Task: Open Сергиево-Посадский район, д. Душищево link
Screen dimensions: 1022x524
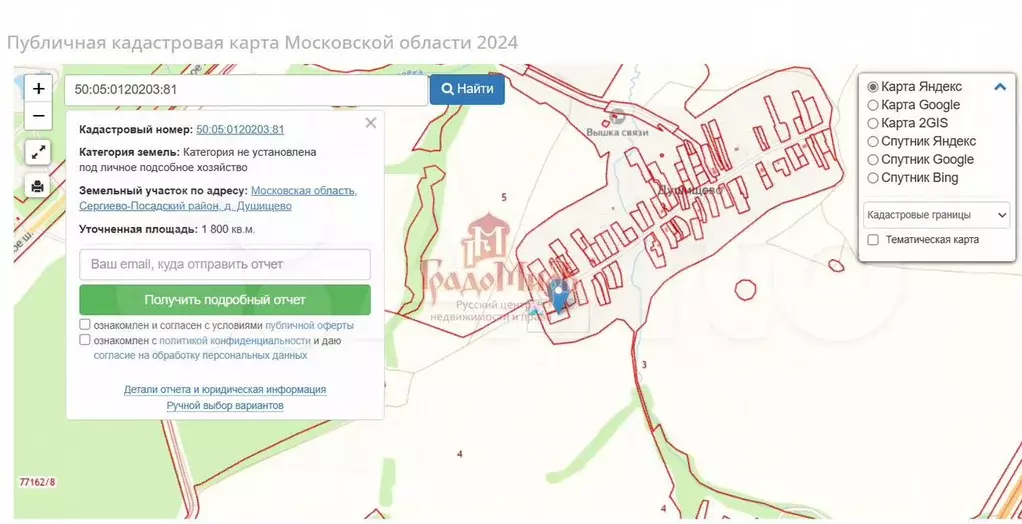Action: (x=185, y=206)
